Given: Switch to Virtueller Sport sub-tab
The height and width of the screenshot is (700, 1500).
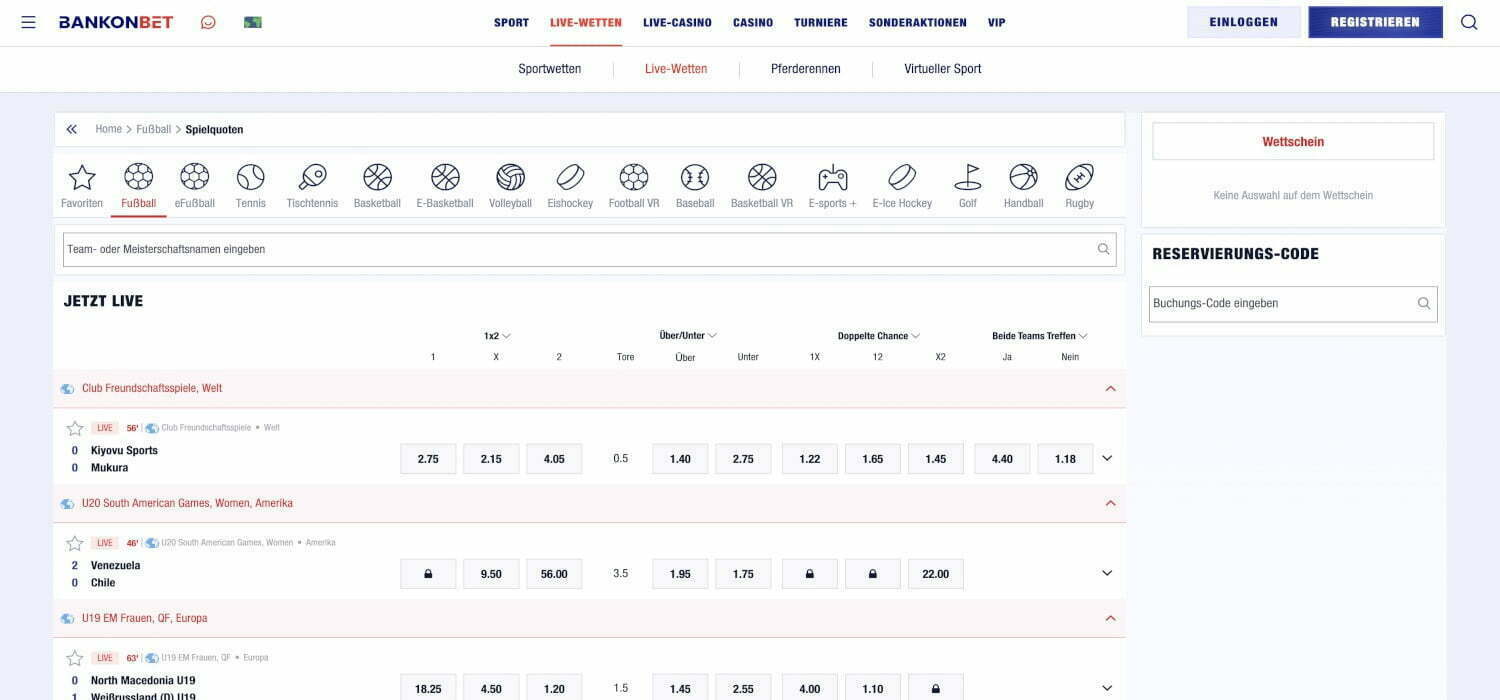Looking at the screenshot, I should pos(943,69).
